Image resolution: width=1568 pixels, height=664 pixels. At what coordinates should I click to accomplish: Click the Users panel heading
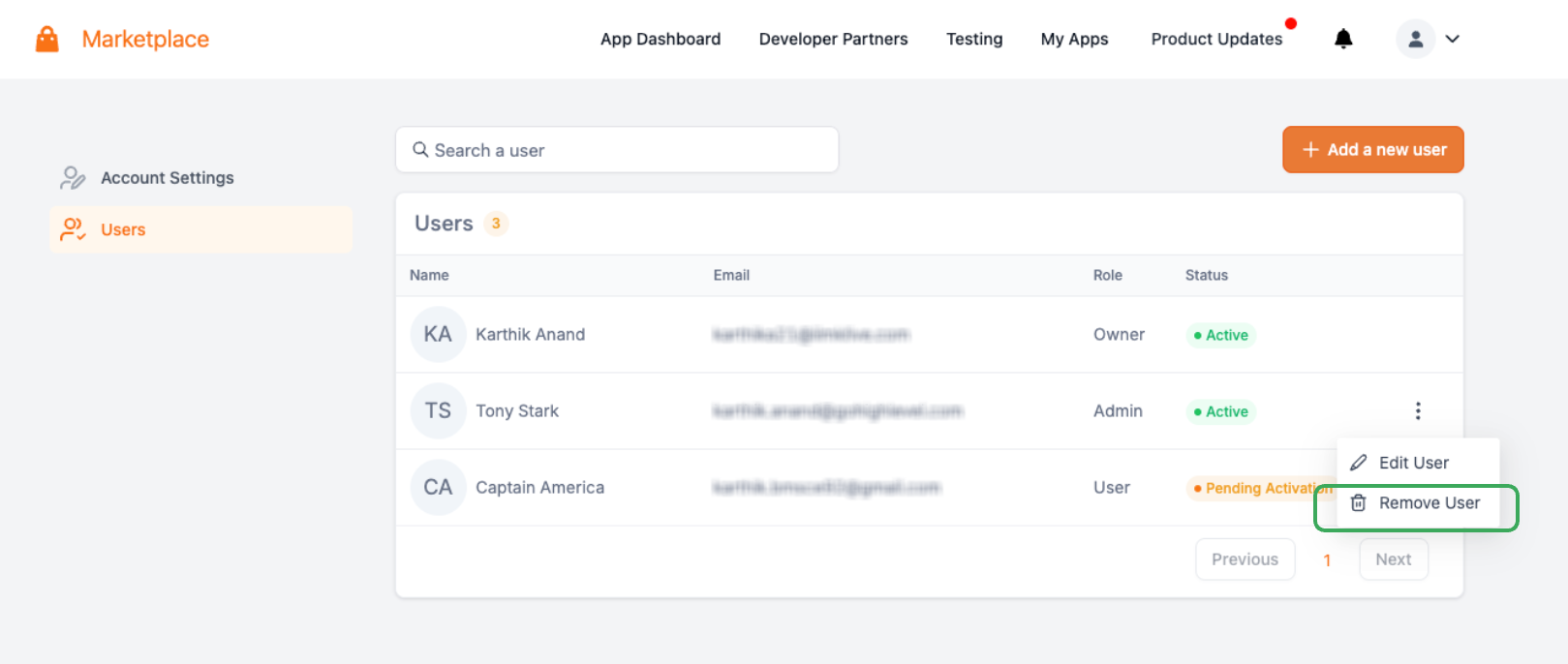click(444, 224)
